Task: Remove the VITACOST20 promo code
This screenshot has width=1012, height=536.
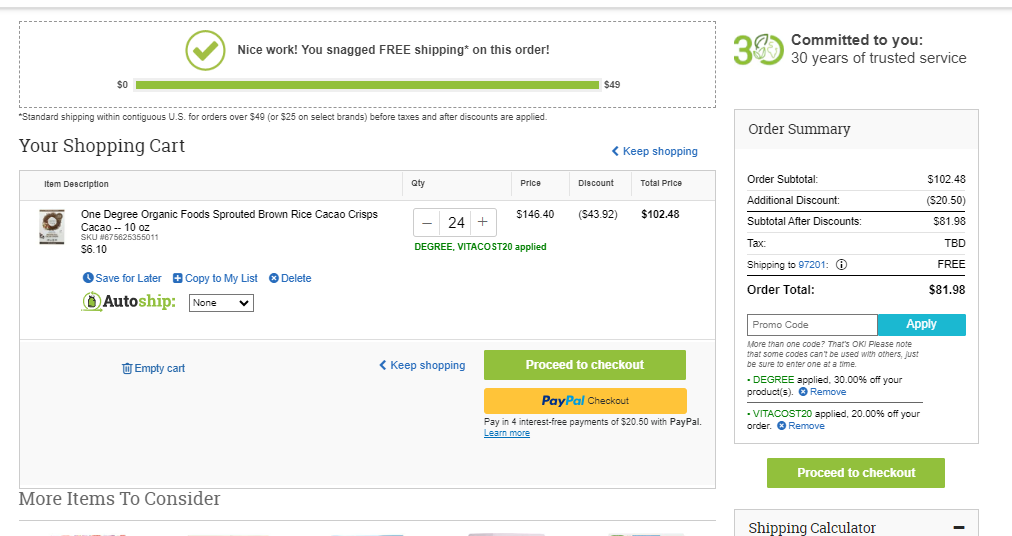Action: [801, 426]
